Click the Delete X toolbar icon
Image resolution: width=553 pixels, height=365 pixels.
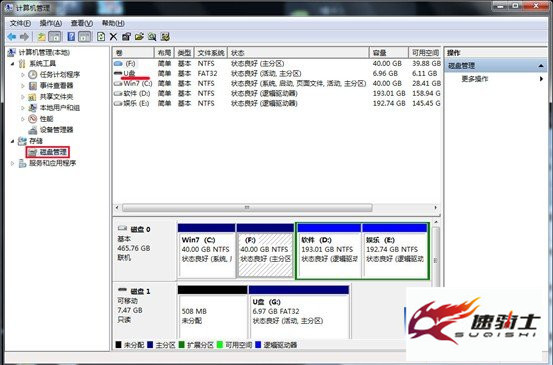click(113, 37)
